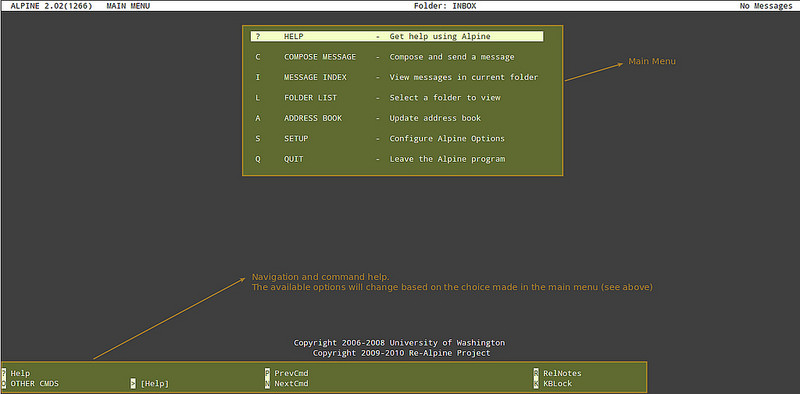Open RelNotes from the command bar
The height and width of the screenshot is (394, 800).
(x=562, y=373)
